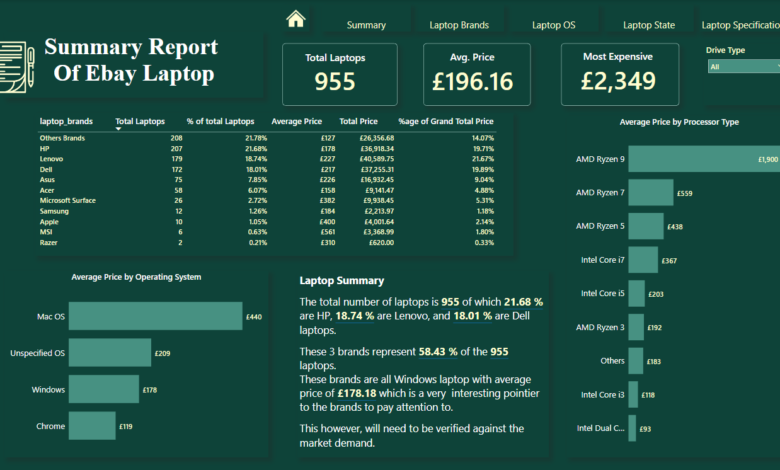
Task: Select the Intel Core i5 bar
Action: [x=636, y=293]
